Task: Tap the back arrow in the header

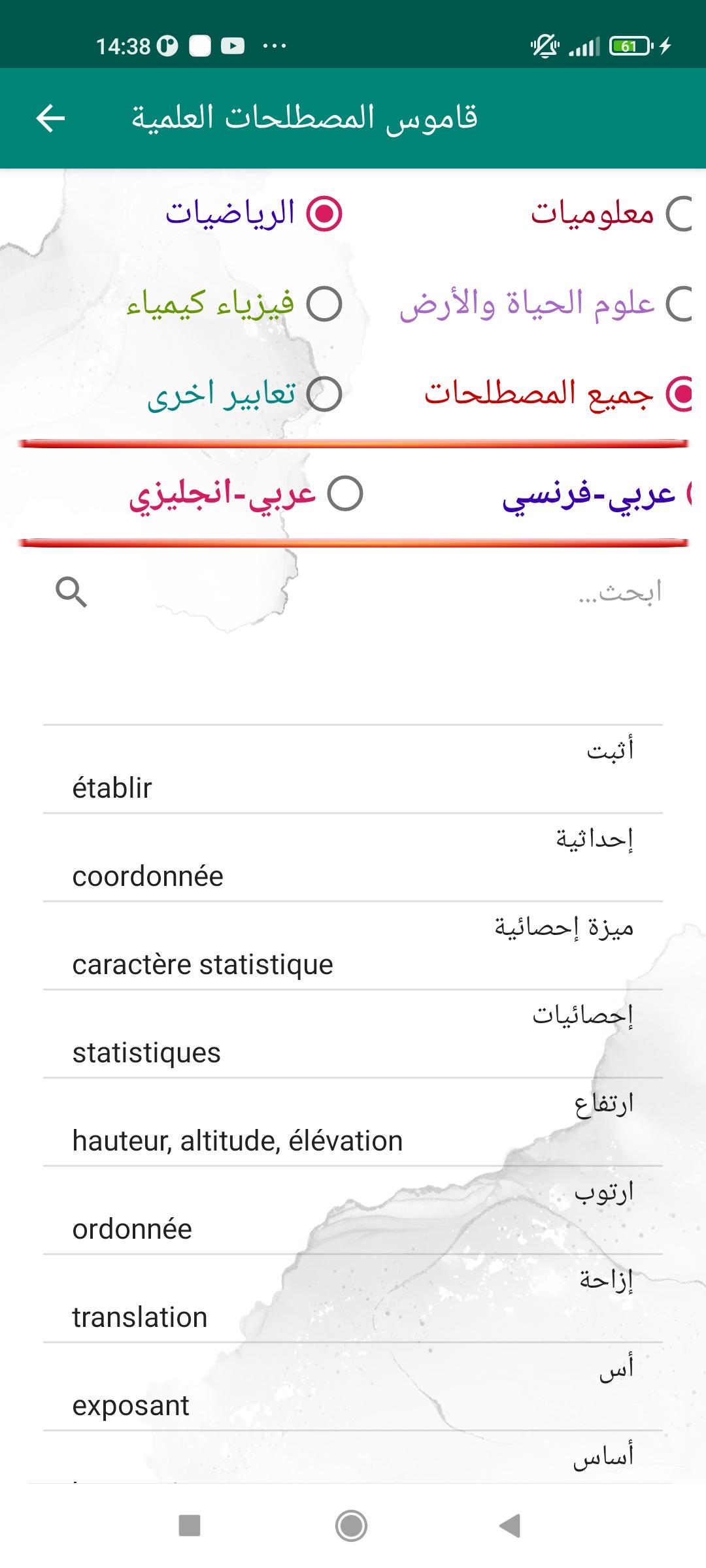Action: (50, 118)
